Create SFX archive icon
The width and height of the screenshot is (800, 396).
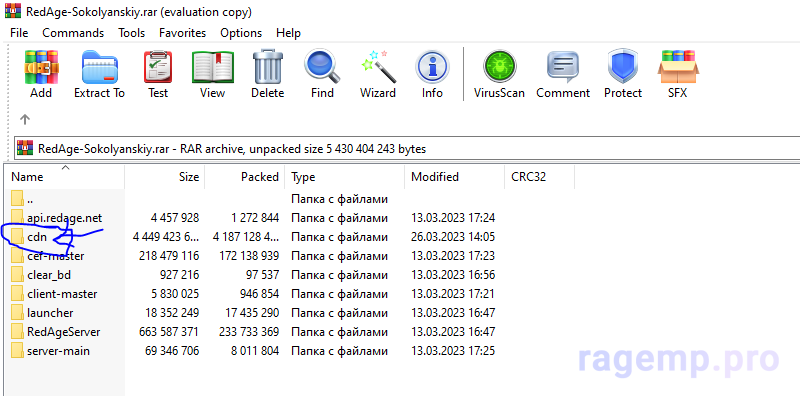coord(678,74)
